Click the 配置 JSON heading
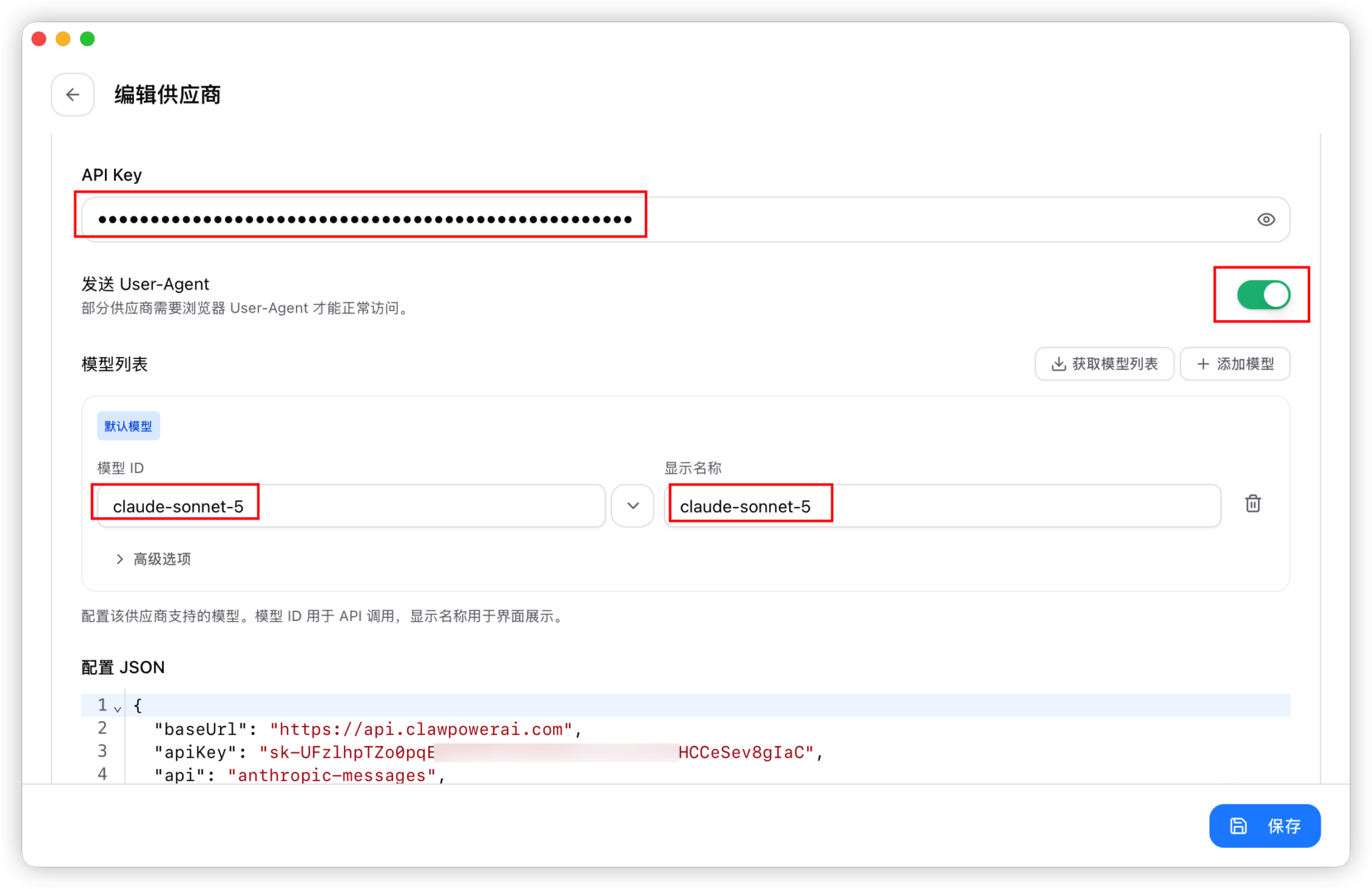 (x=123, y=667)
